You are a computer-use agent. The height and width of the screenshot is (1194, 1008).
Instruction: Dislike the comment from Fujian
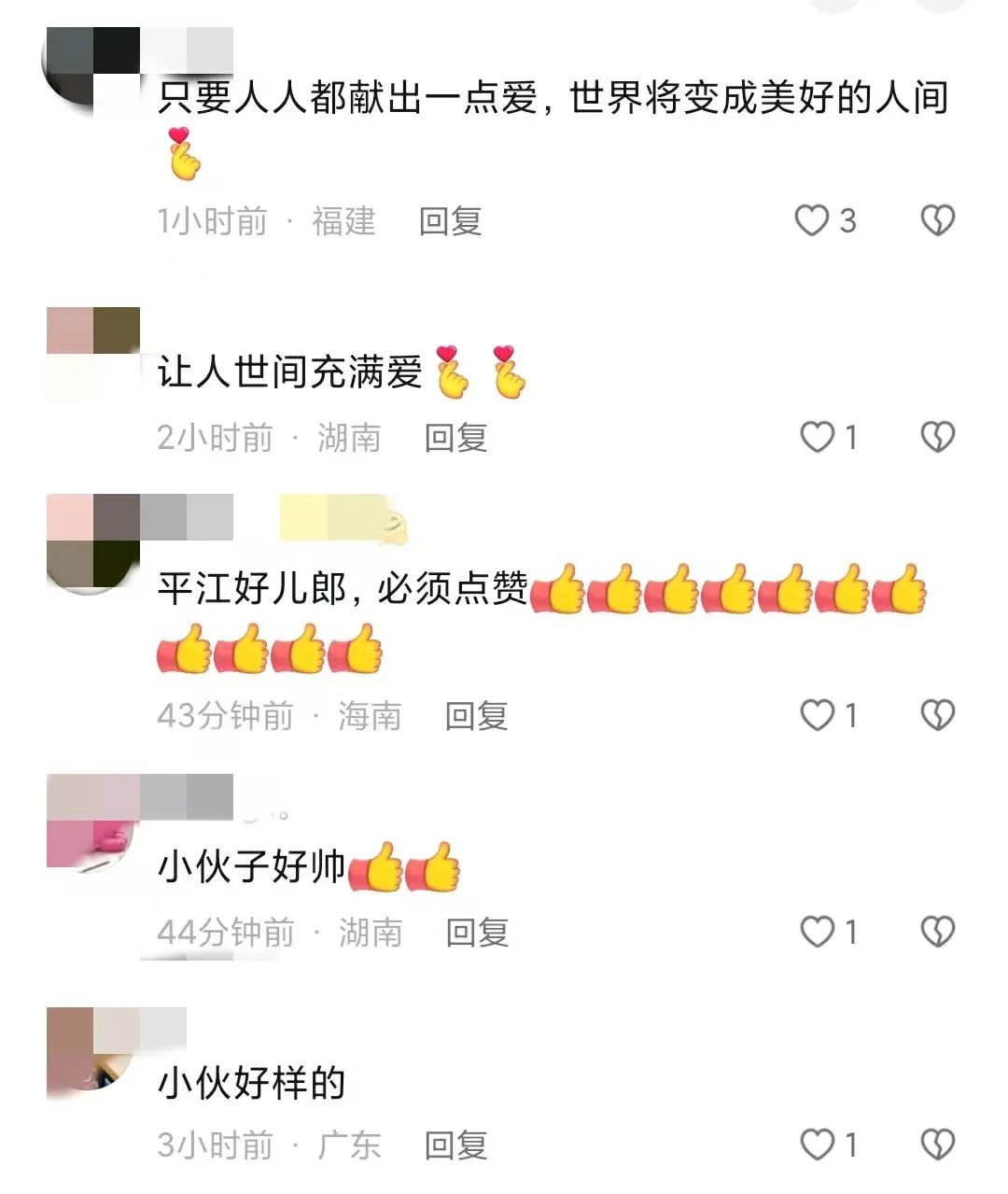937,221
